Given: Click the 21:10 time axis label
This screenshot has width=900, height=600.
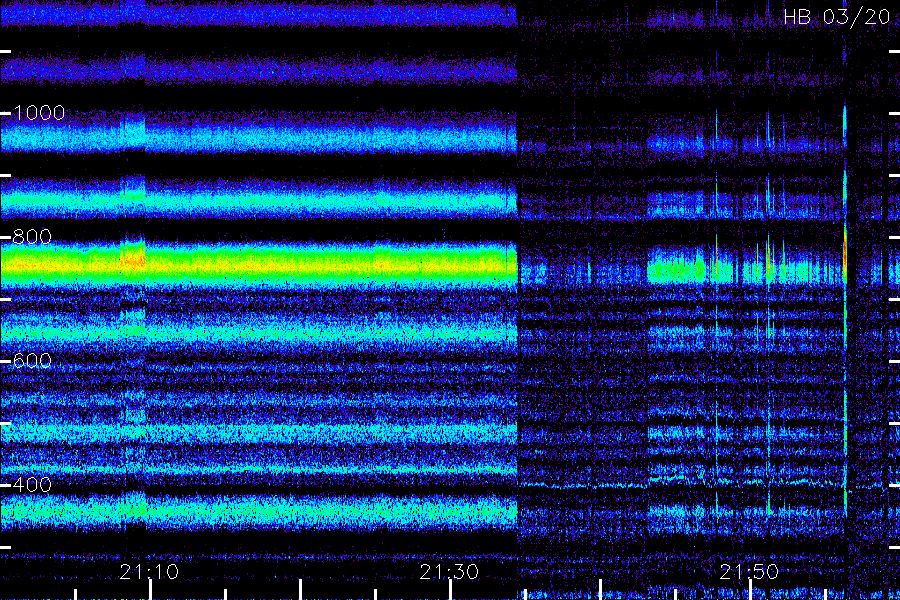Looking at the screenshot, I should (149, 572).
